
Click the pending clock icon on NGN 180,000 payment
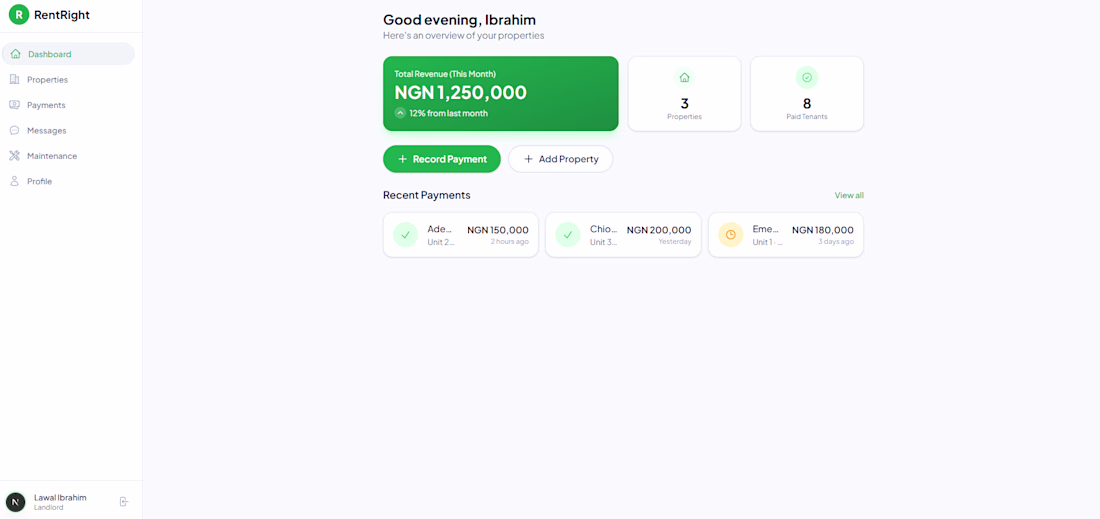(x=731, y=235)
